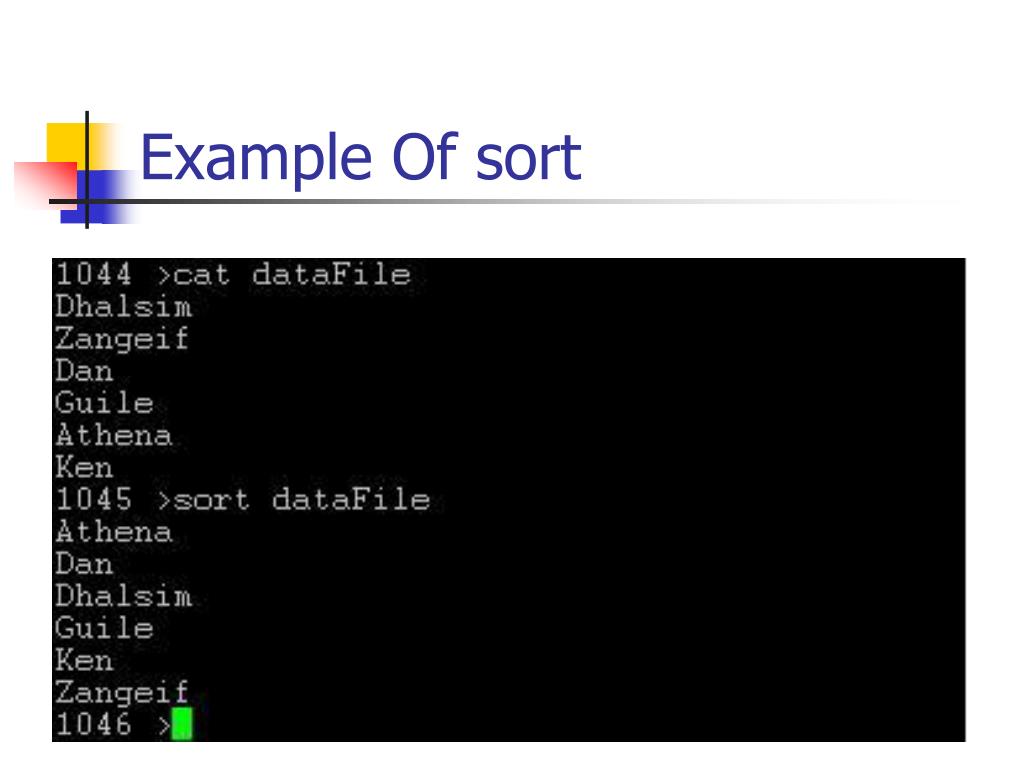Click the 1044 prompt number
Screen dimensions: 1024x768
tap(93, 274)
